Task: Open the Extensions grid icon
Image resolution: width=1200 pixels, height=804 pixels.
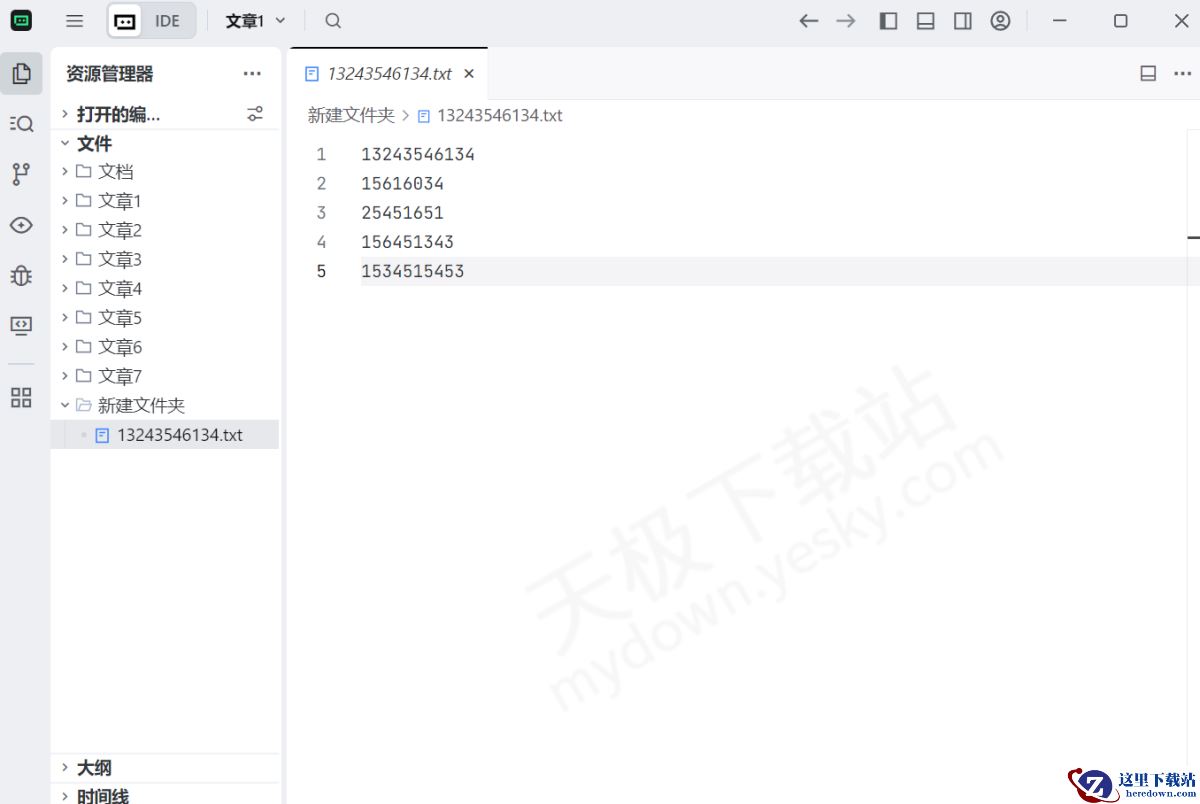Action: (x=21, y=397)
